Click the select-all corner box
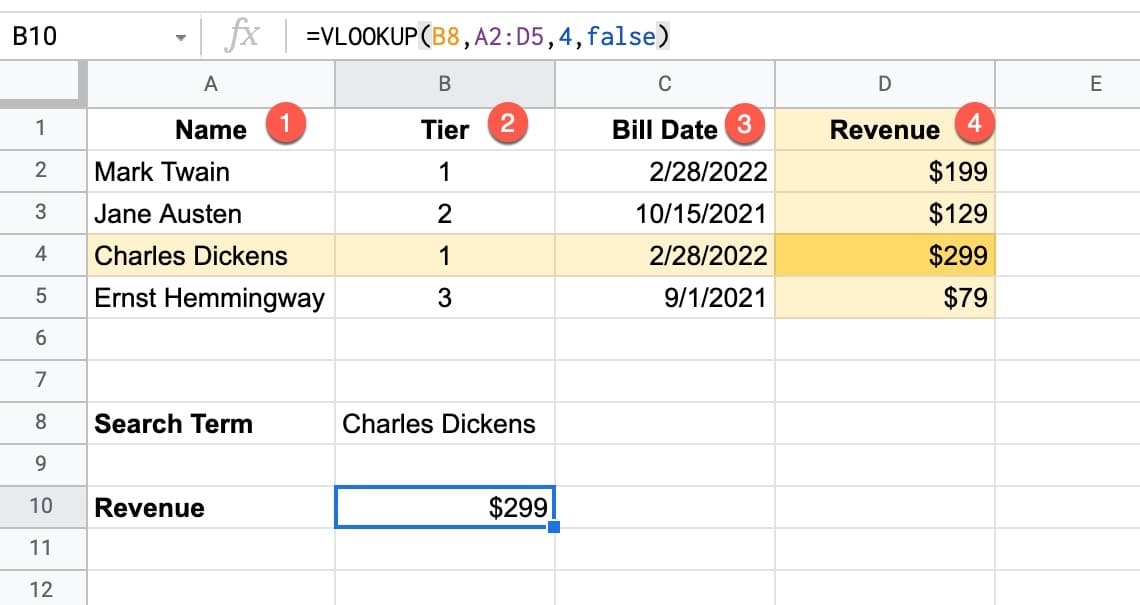Screen dimensions: 1140x605 coord(42,85)
